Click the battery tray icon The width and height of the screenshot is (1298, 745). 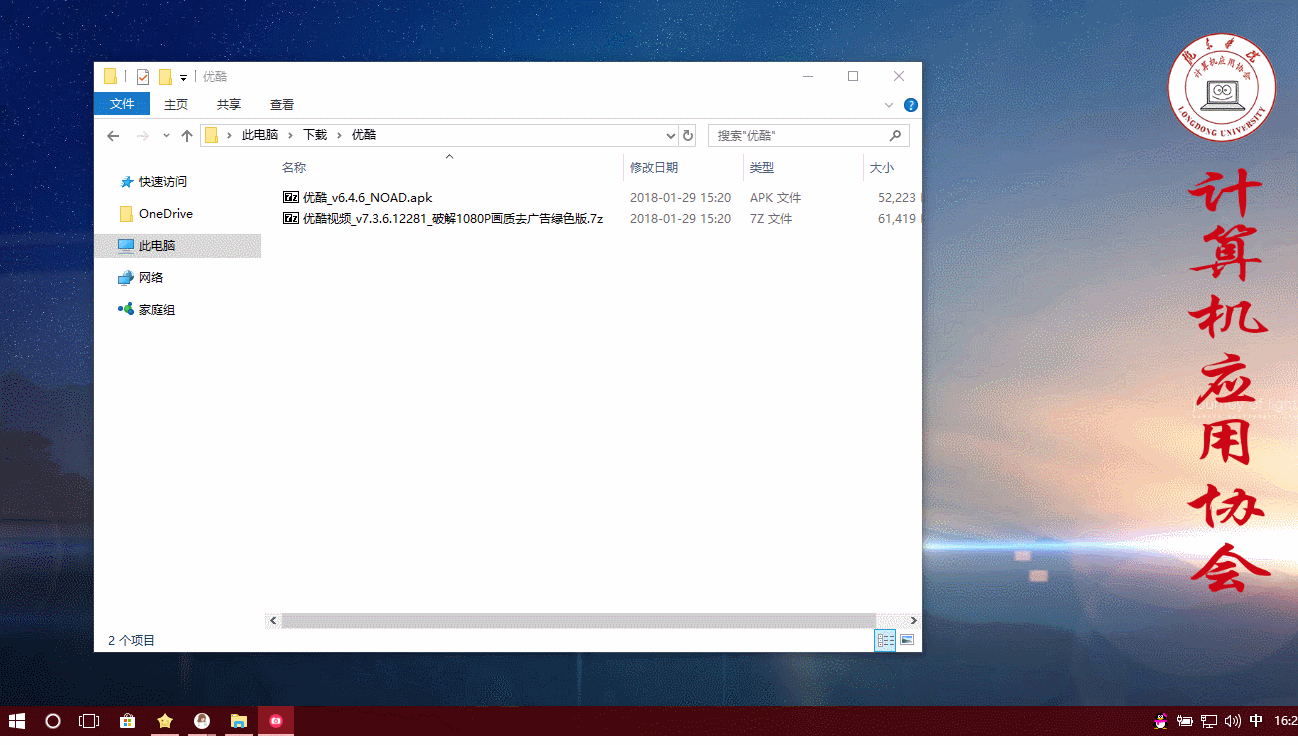point(1185,721)
